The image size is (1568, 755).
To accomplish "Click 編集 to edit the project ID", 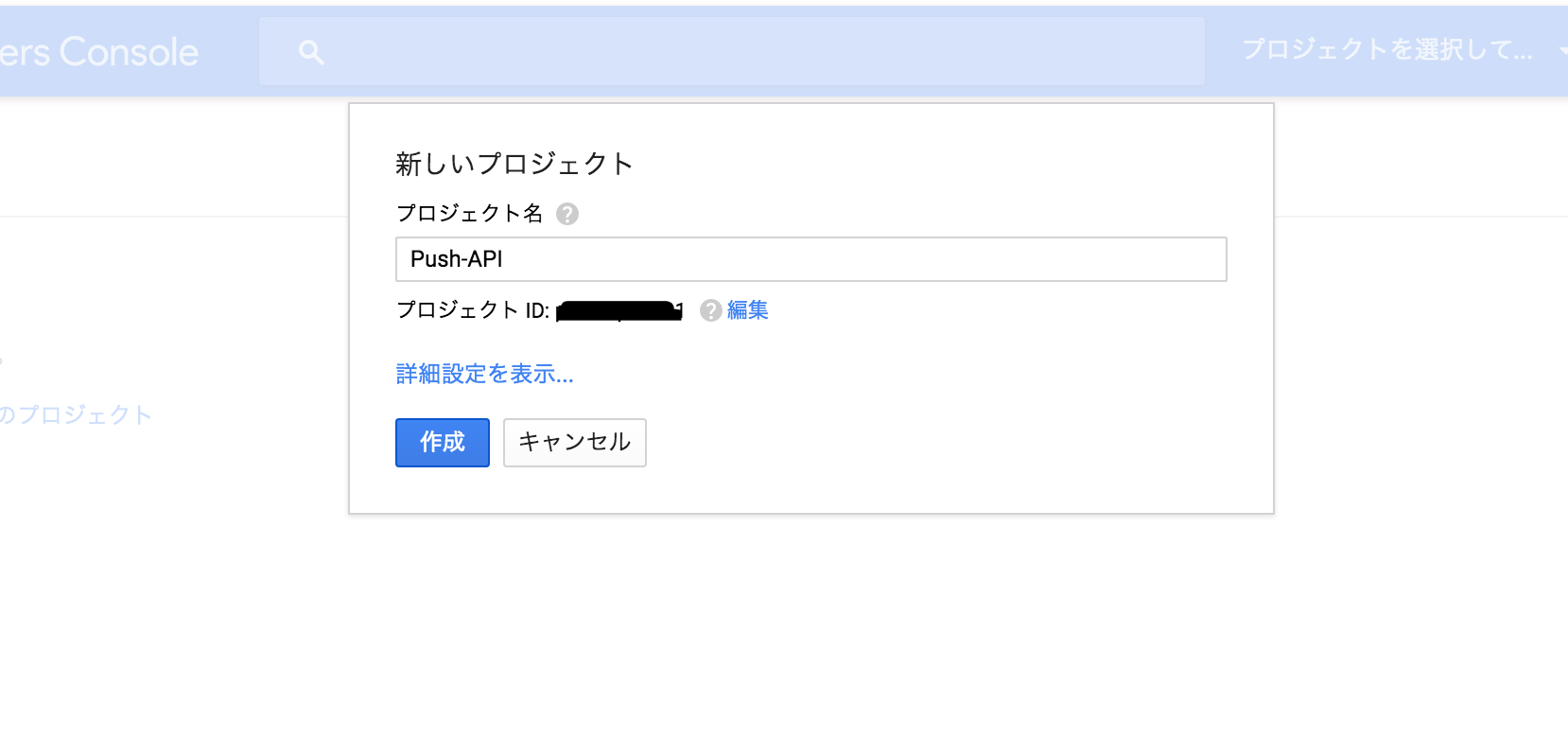I will pos(746,310).
